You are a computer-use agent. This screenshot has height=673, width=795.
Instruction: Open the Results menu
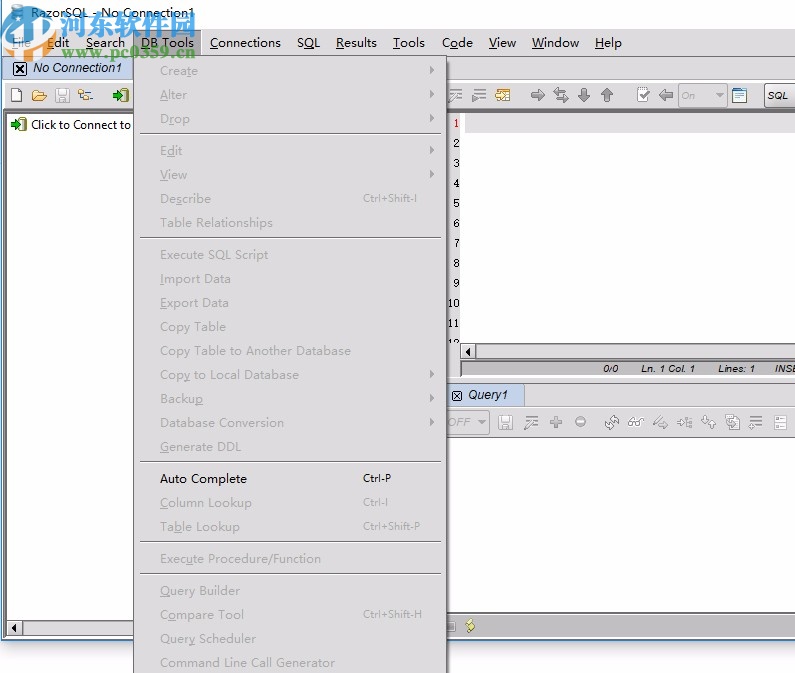(356, 43)
